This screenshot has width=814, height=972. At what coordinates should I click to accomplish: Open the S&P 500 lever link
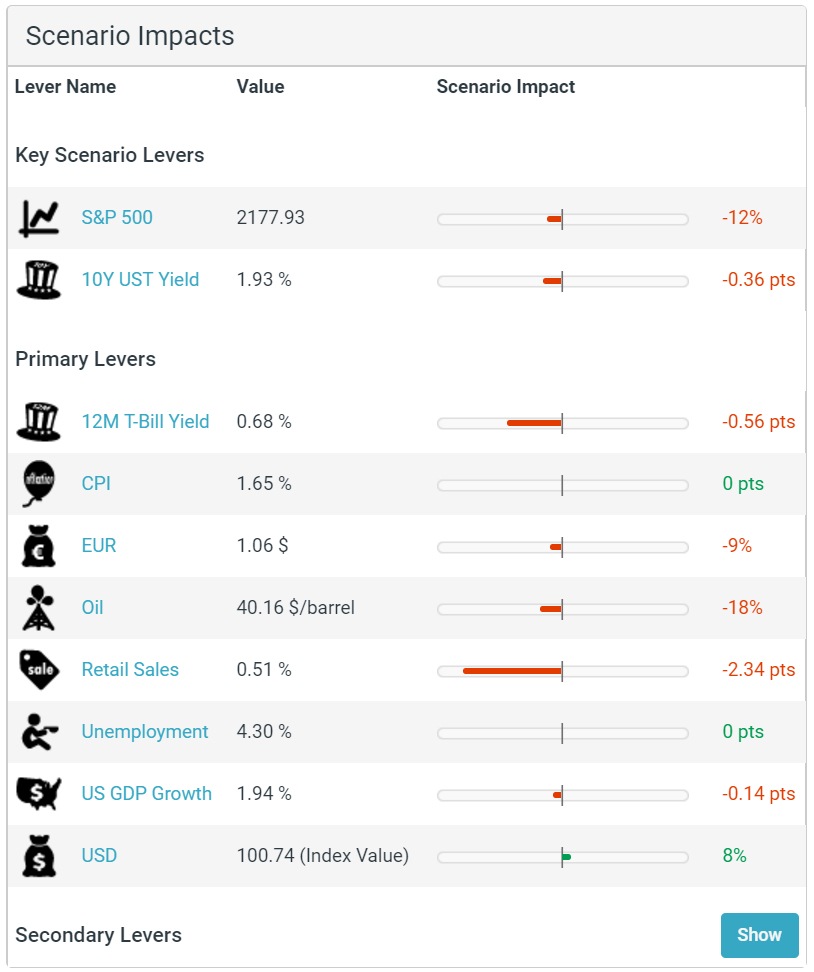click(117, 218)
